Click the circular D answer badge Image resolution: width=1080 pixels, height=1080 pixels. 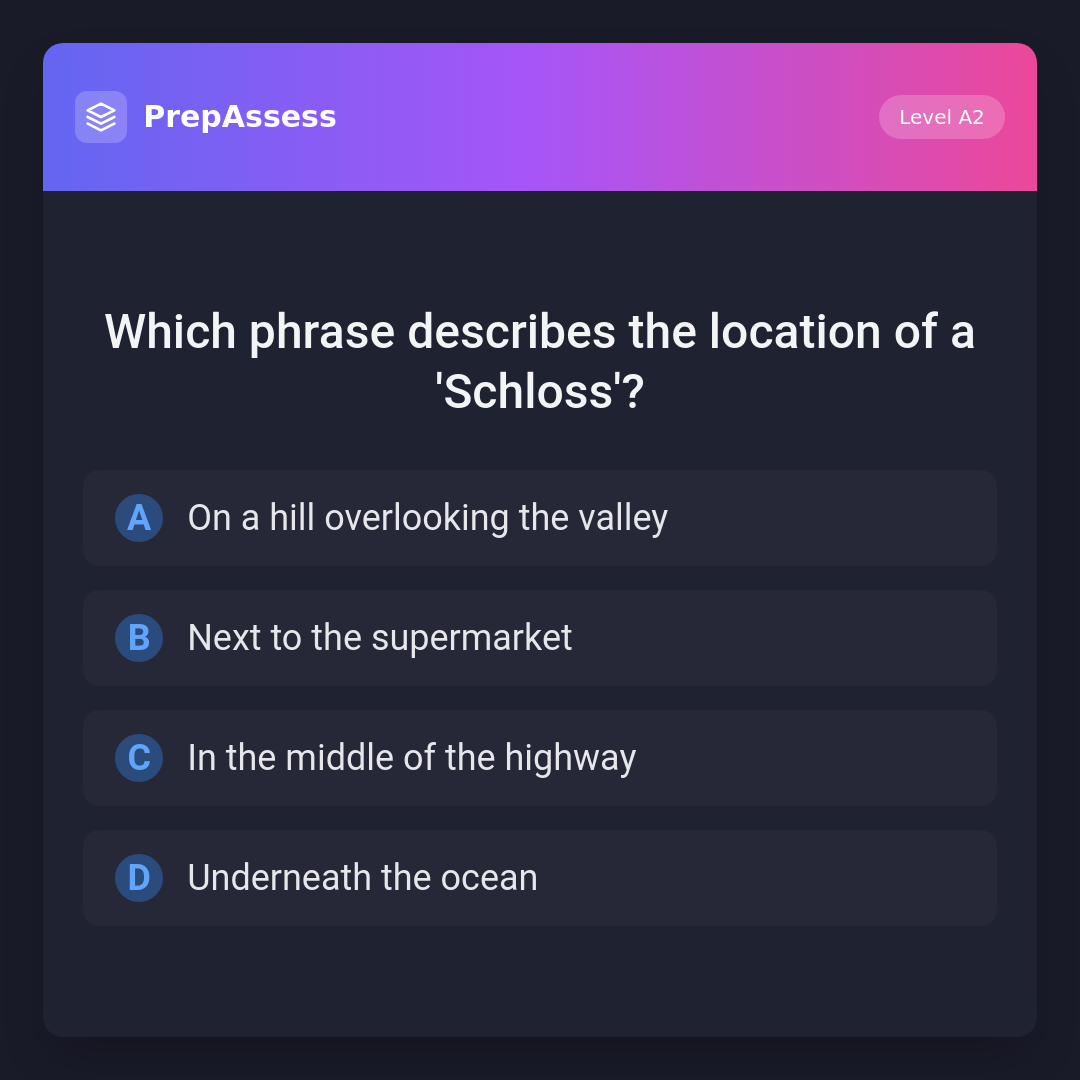point(139,878)
